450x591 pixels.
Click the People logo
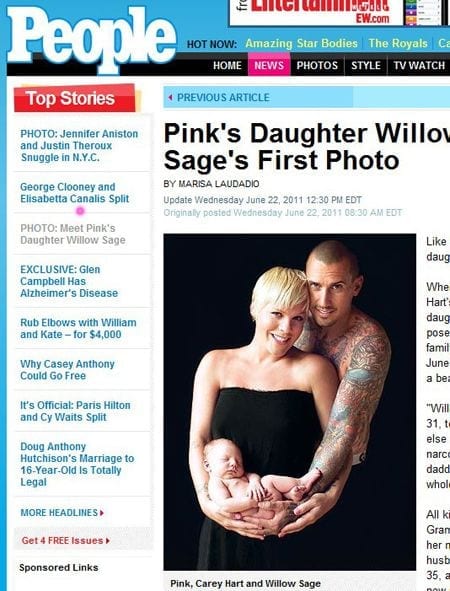pos(92,38)
